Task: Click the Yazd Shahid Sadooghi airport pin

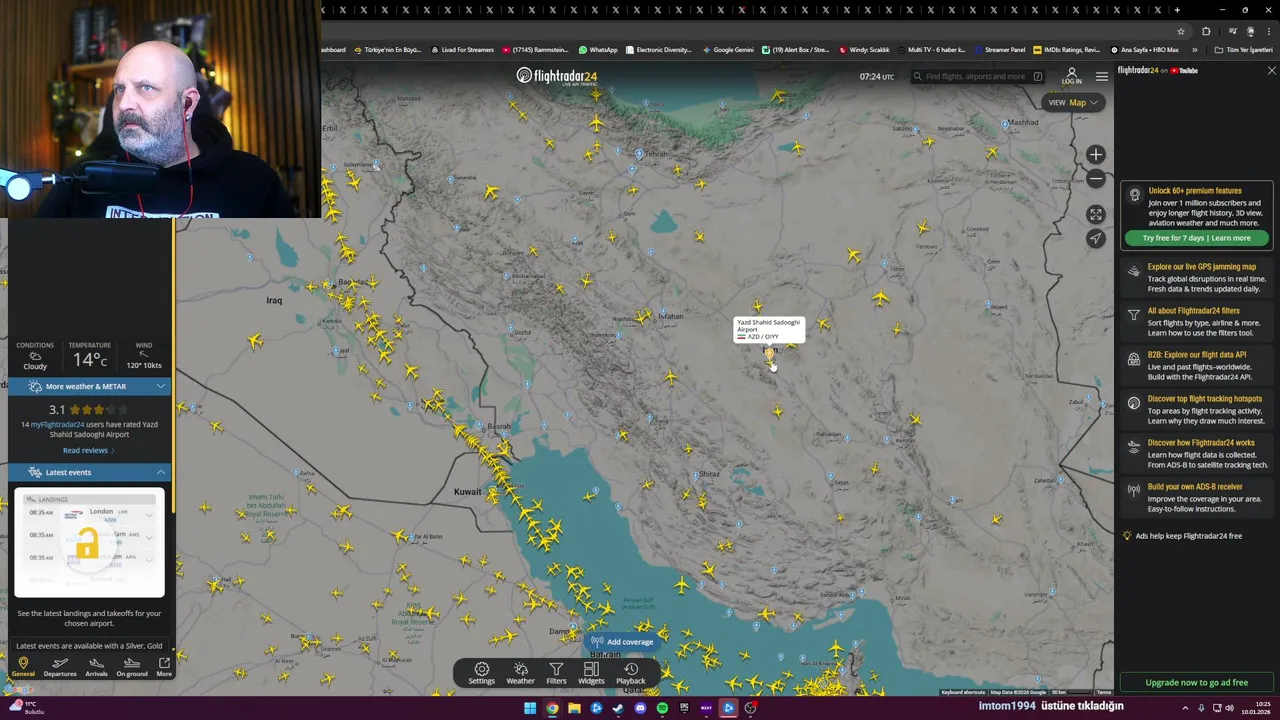Action: 769,353
